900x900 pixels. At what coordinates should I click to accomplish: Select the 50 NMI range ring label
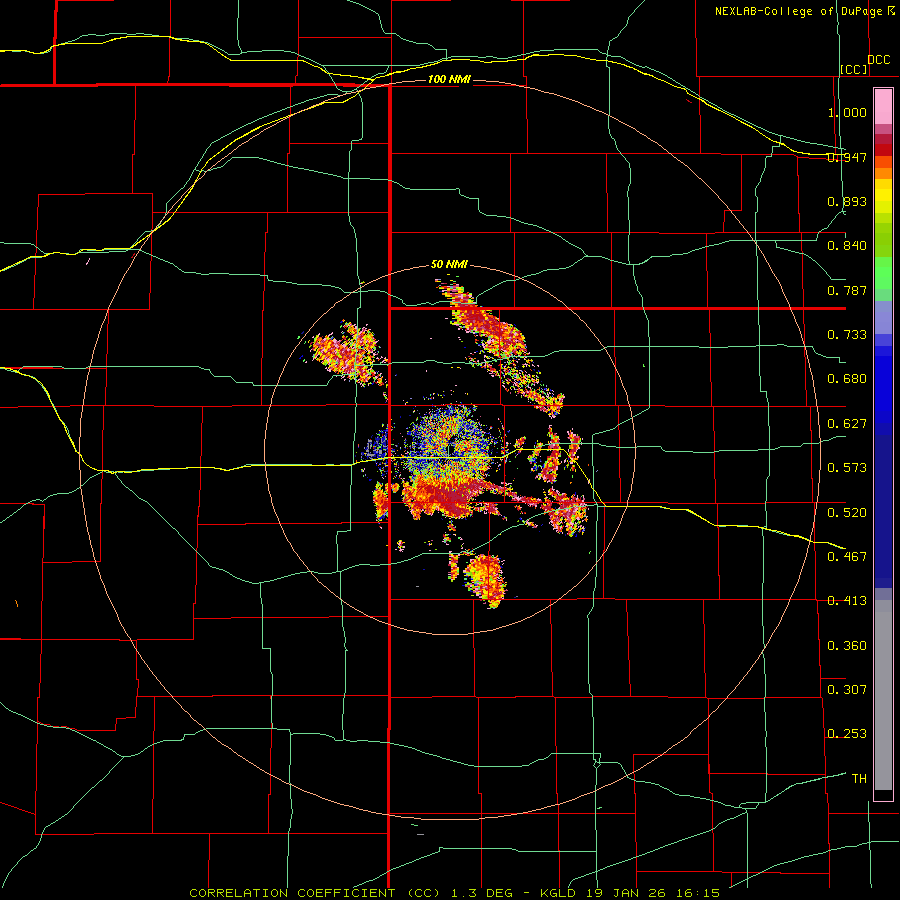[449, 264]
